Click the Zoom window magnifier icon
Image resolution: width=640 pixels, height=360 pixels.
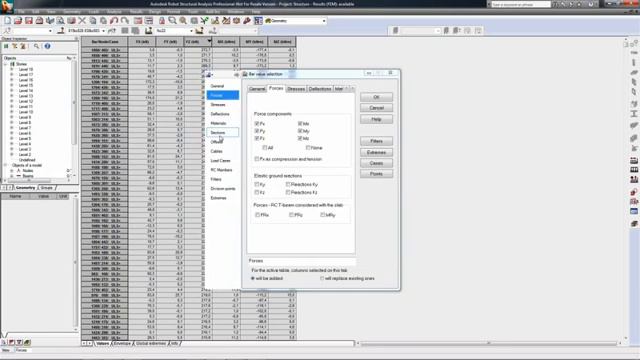coord(173,20)
